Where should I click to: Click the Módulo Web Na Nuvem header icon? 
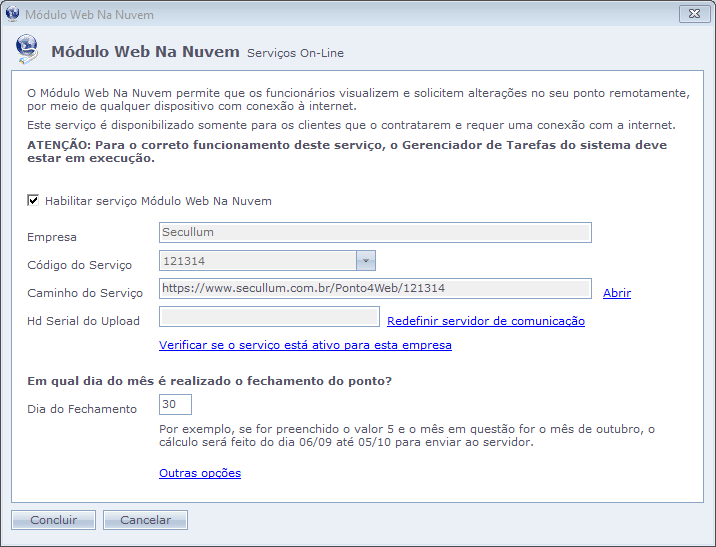point(28,49)
